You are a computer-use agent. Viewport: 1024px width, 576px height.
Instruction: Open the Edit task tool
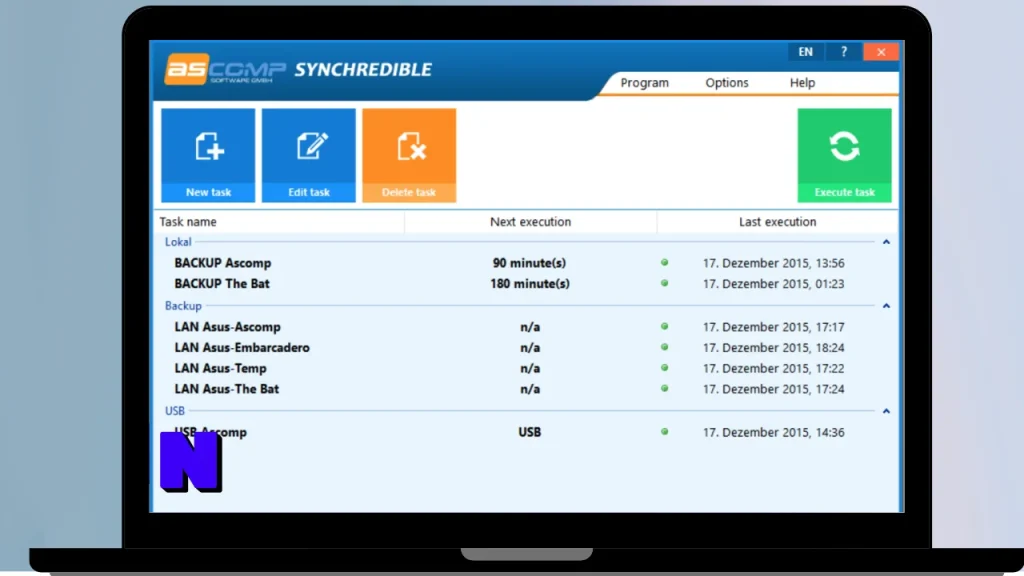(309, 155)
